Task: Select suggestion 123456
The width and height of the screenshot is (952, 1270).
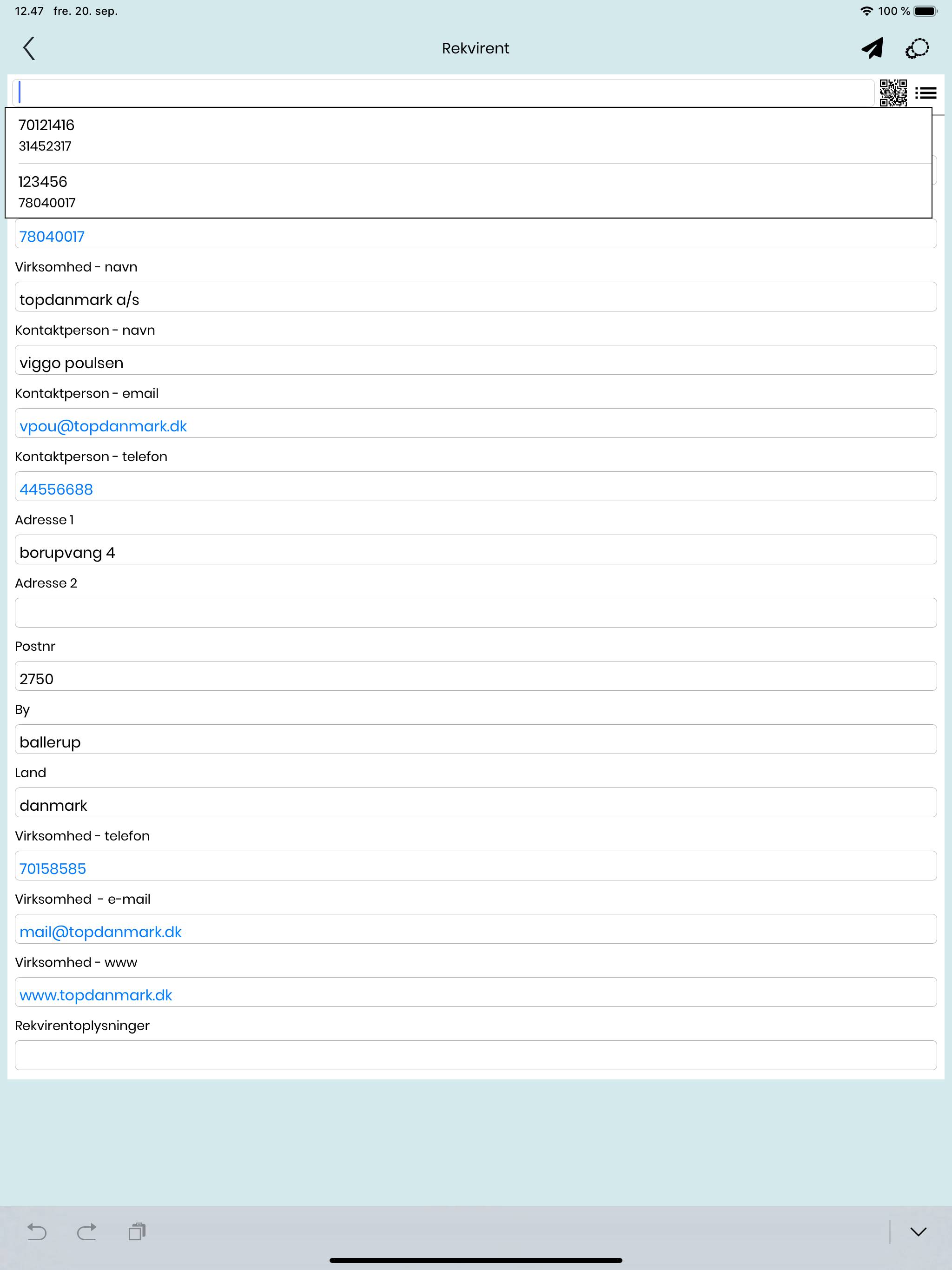Action: coord(468,191)
